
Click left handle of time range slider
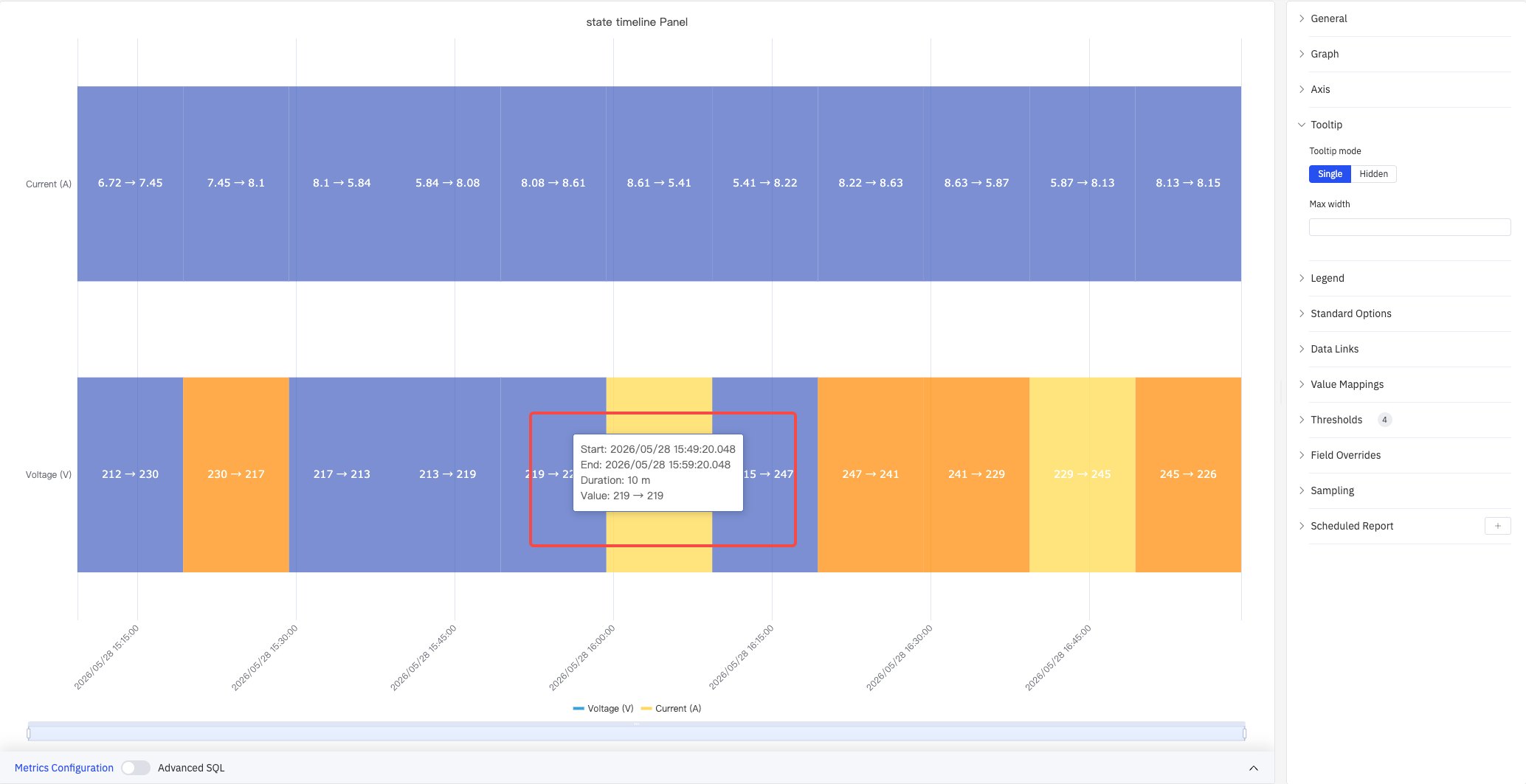pyautogui.click(x=29, y=733)
